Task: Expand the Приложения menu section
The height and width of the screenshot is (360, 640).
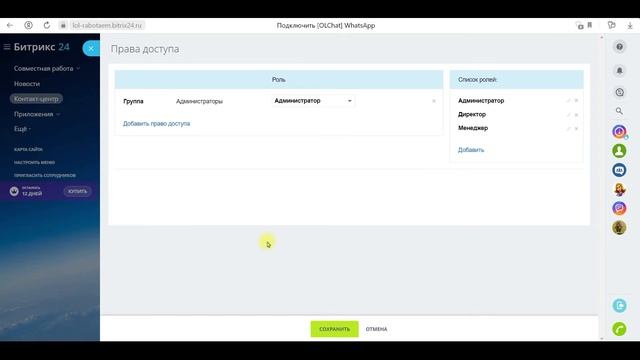Action: coord(37,114)
